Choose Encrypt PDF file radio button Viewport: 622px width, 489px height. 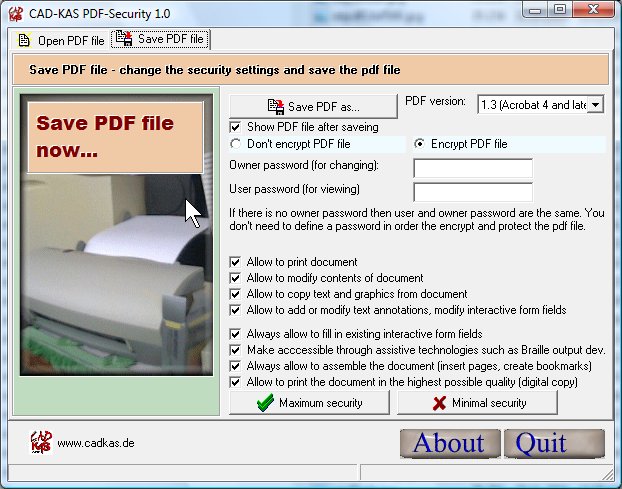[420, 144]
